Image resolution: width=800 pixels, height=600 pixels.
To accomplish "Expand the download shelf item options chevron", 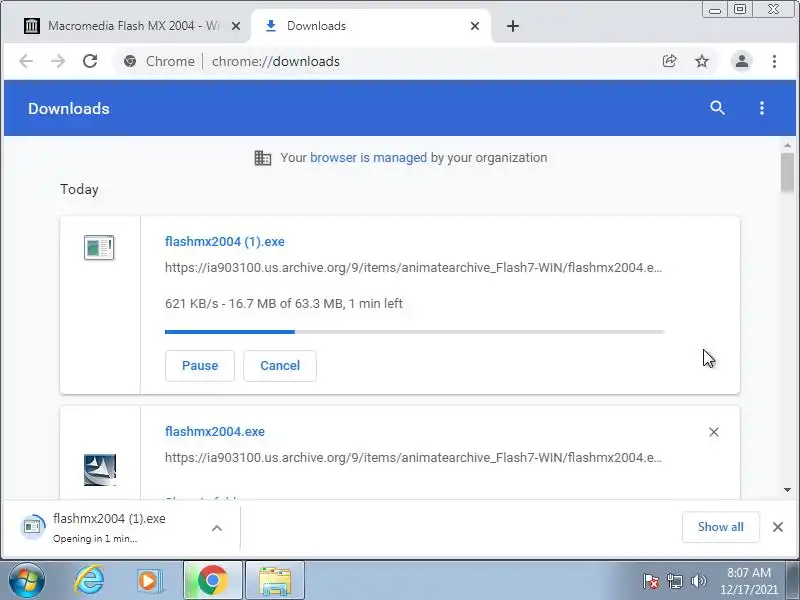I will point(217,528).
